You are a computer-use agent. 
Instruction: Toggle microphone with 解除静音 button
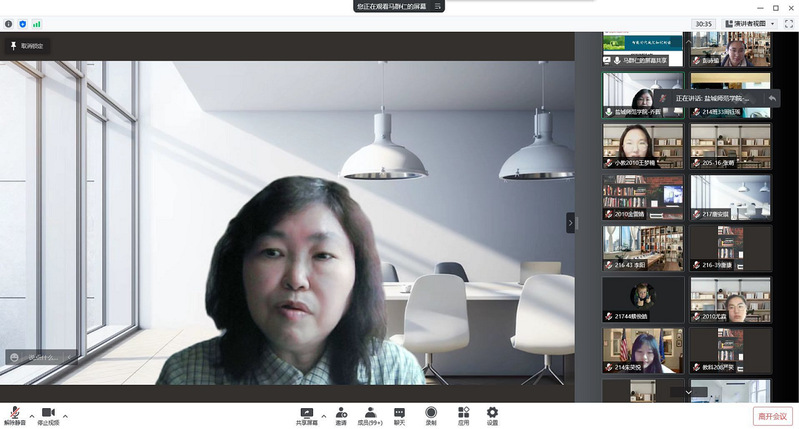pyautogui.click(x=14, y=414)
